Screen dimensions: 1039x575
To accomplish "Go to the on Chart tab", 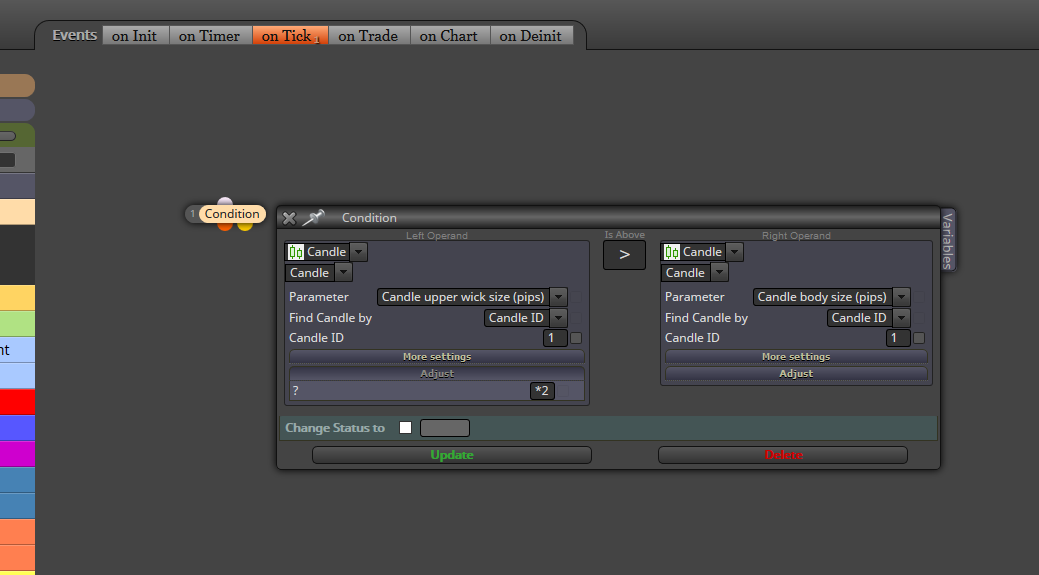I will click(x=449, y=36).
